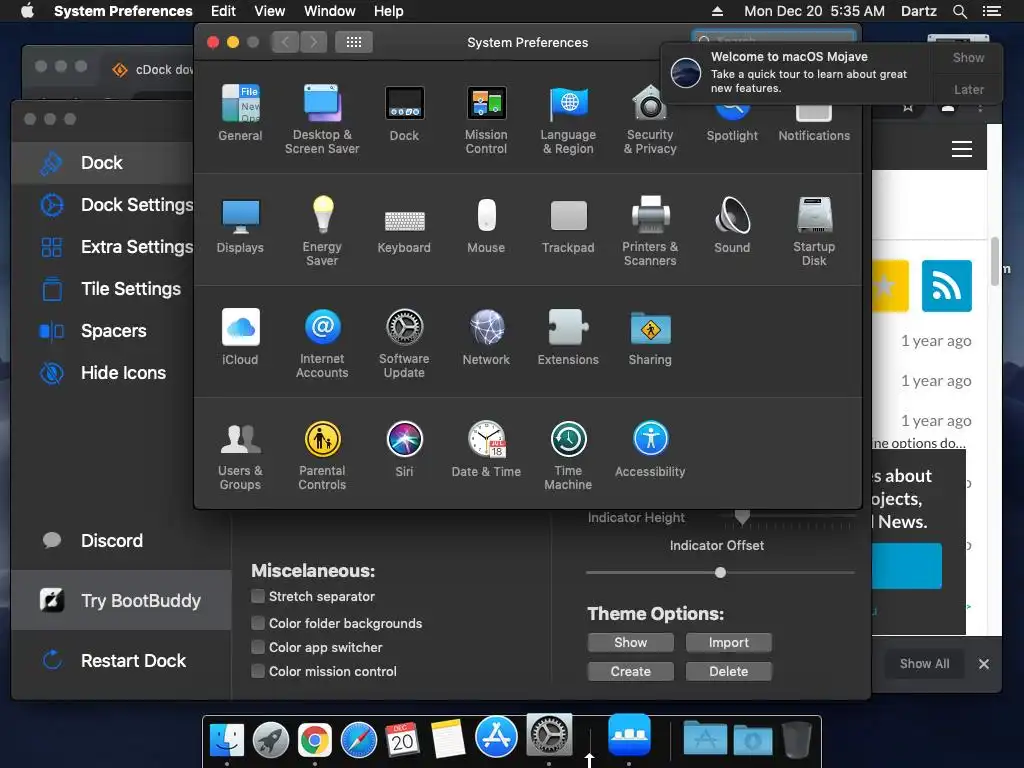
Task: Open Notification Center from menu bar
Action: coord(991,11)
